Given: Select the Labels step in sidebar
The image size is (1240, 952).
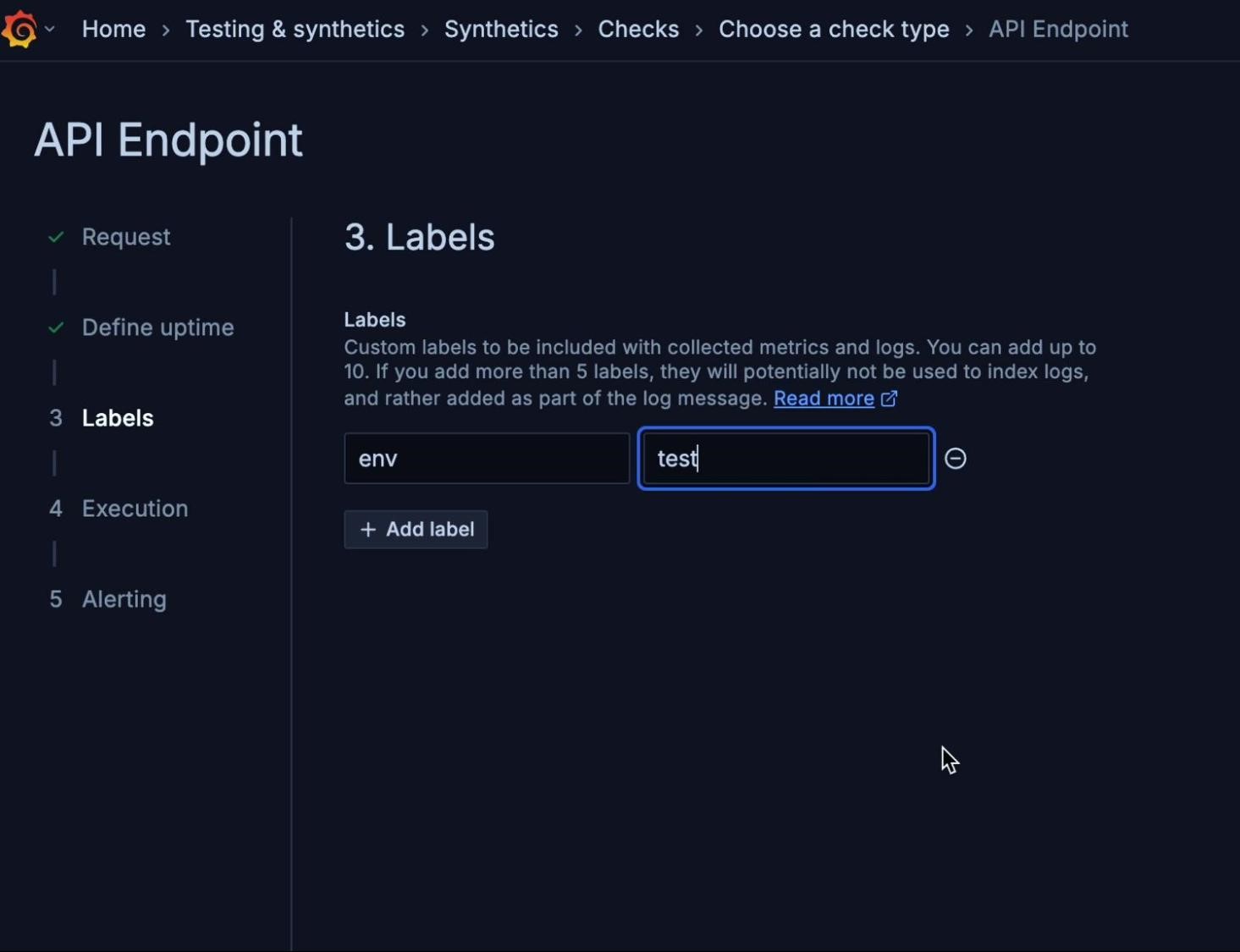Looking at the screenshot, I should 118,418.
